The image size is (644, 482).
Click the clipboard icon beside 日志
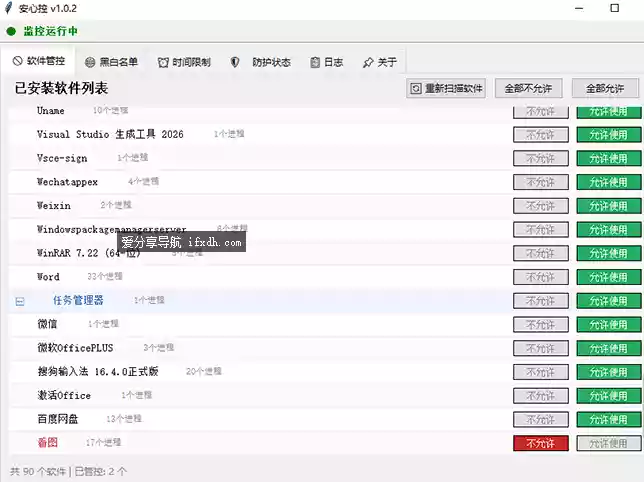(x=315, y=62)
